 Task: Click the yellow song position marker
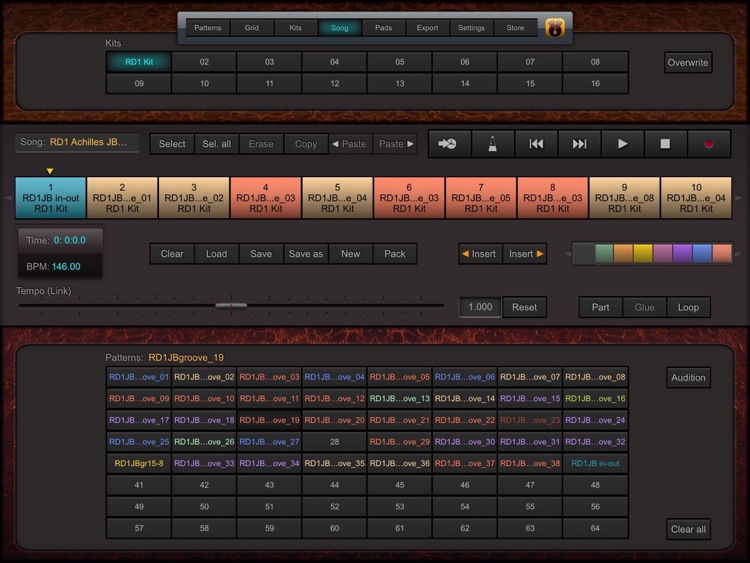[x=50, y=171]
